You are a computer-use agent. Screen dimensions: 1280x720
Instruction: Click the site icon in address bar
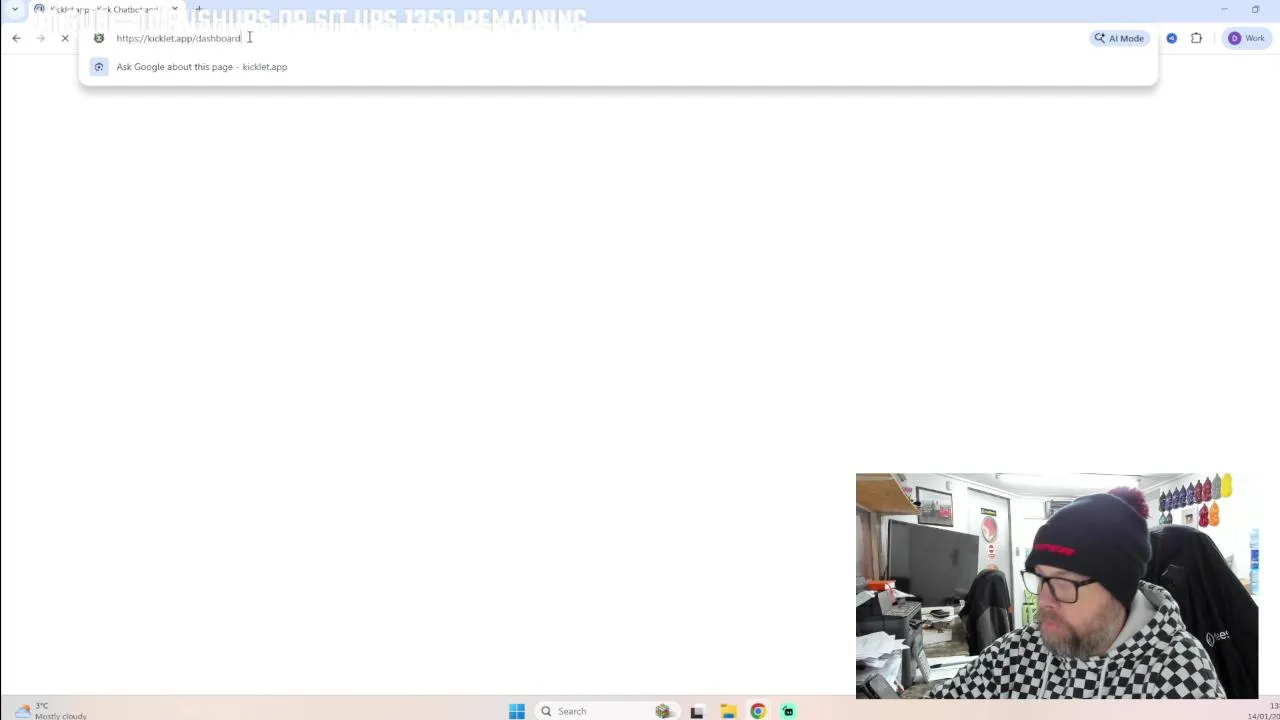(98, 38)
